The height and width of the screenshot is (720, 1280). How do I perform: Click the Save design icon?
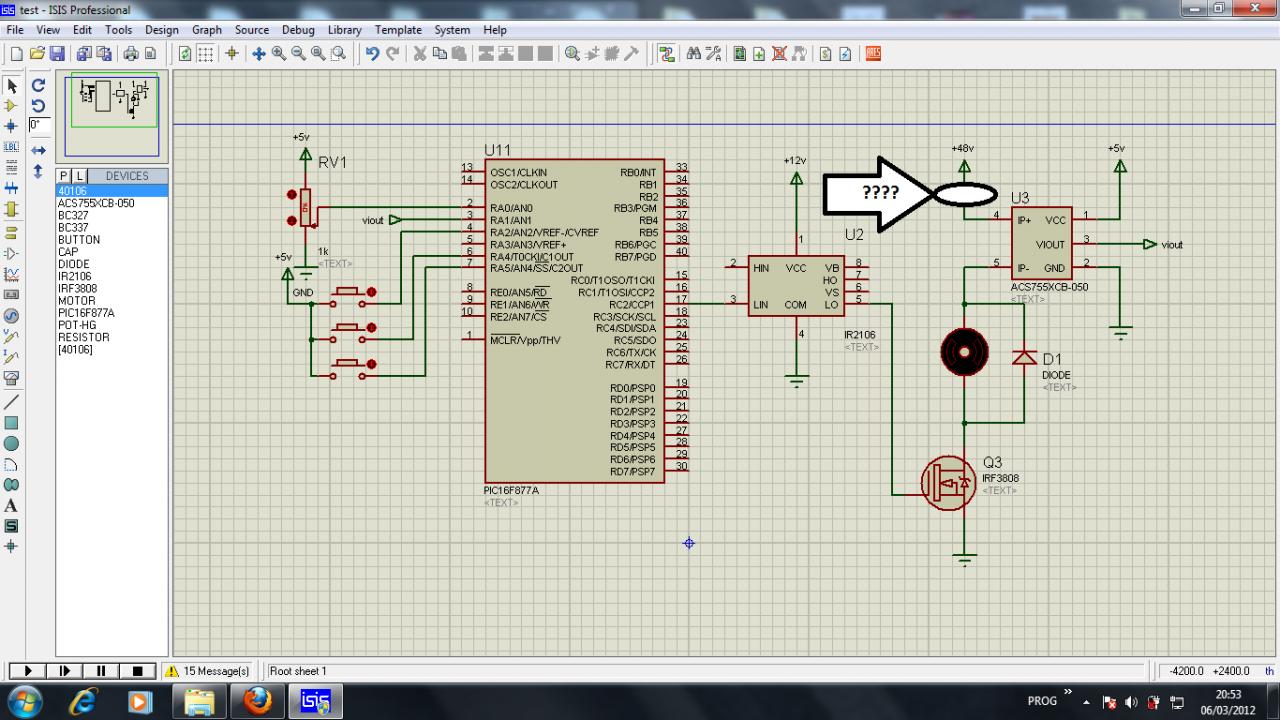coord(57,54)
